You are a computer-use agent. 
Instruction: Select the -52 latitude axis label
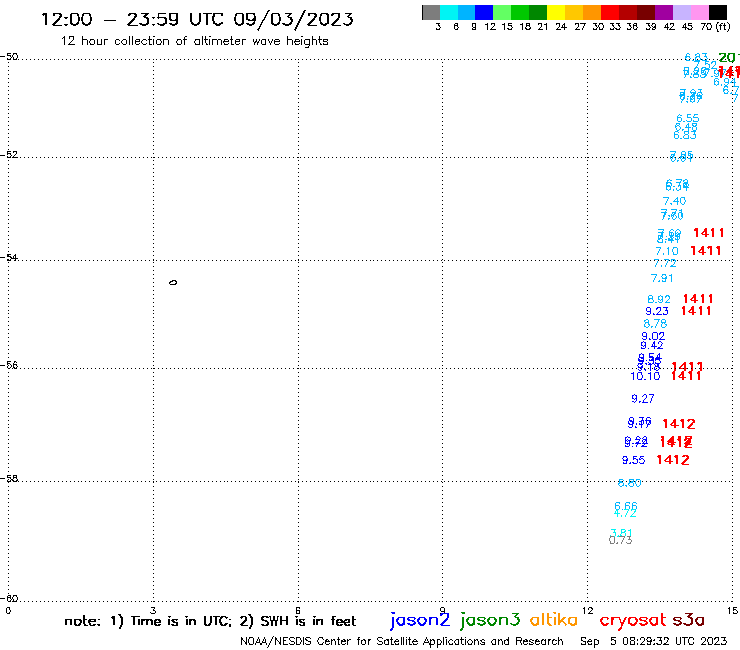(9, 155)
